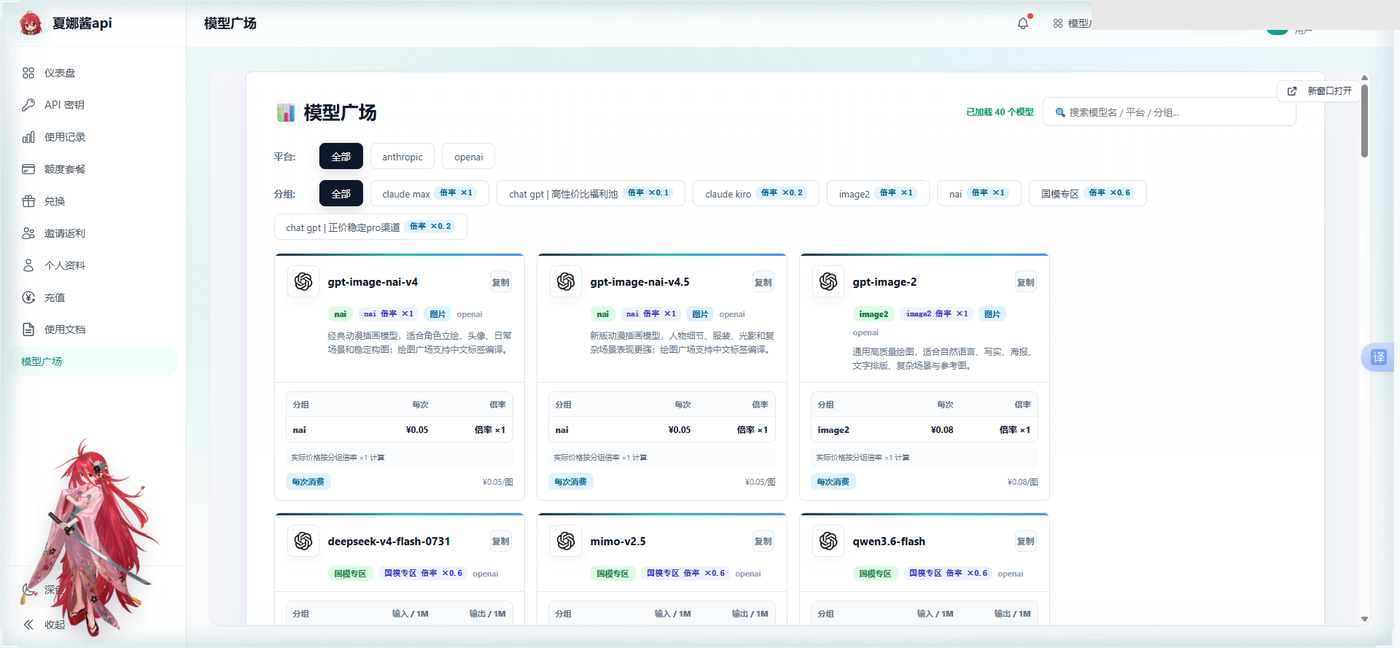1400x648 pixels.
Task: Click the 使用文档 document icon
Action: tap(29, 329)
